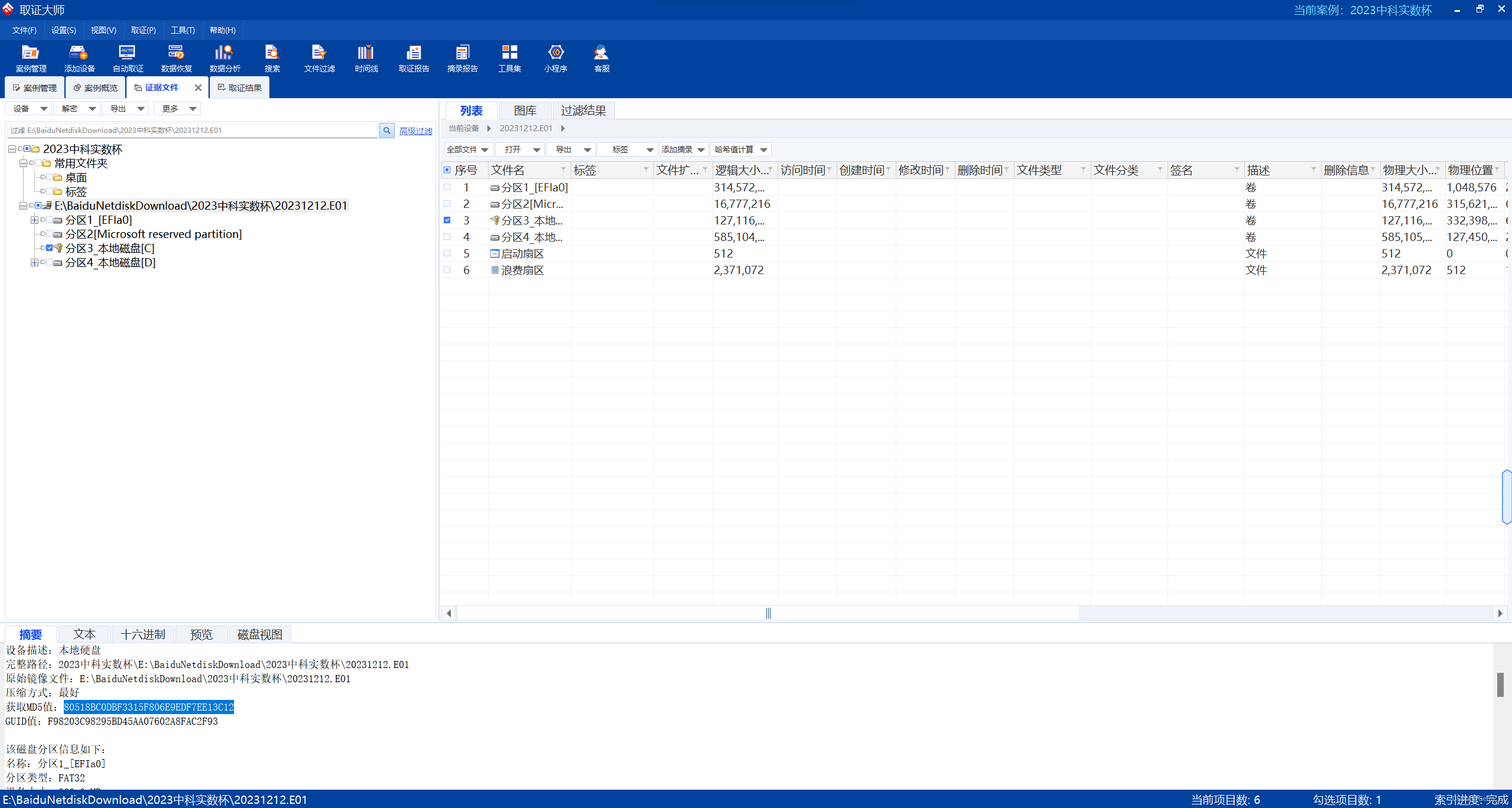The width and height of the screenshot is (1512, 808).
Task: Expand the 分区4_本地磁盘[D] tree node
Action: pos(34,263)
